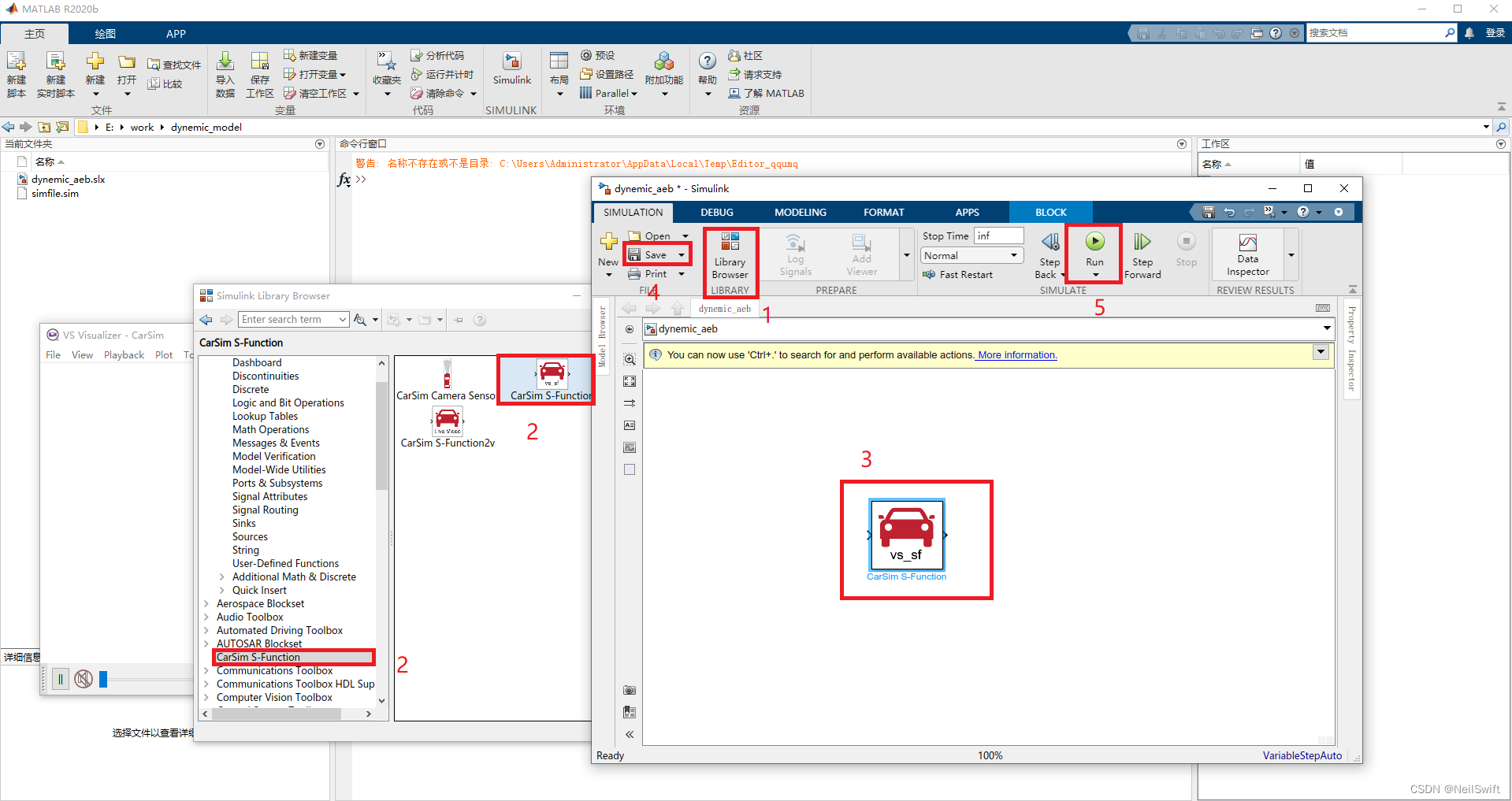Viewport: 1512px width, 801px height.
Task: Click pause button in VS Visualizer
Action: [61, 679]
